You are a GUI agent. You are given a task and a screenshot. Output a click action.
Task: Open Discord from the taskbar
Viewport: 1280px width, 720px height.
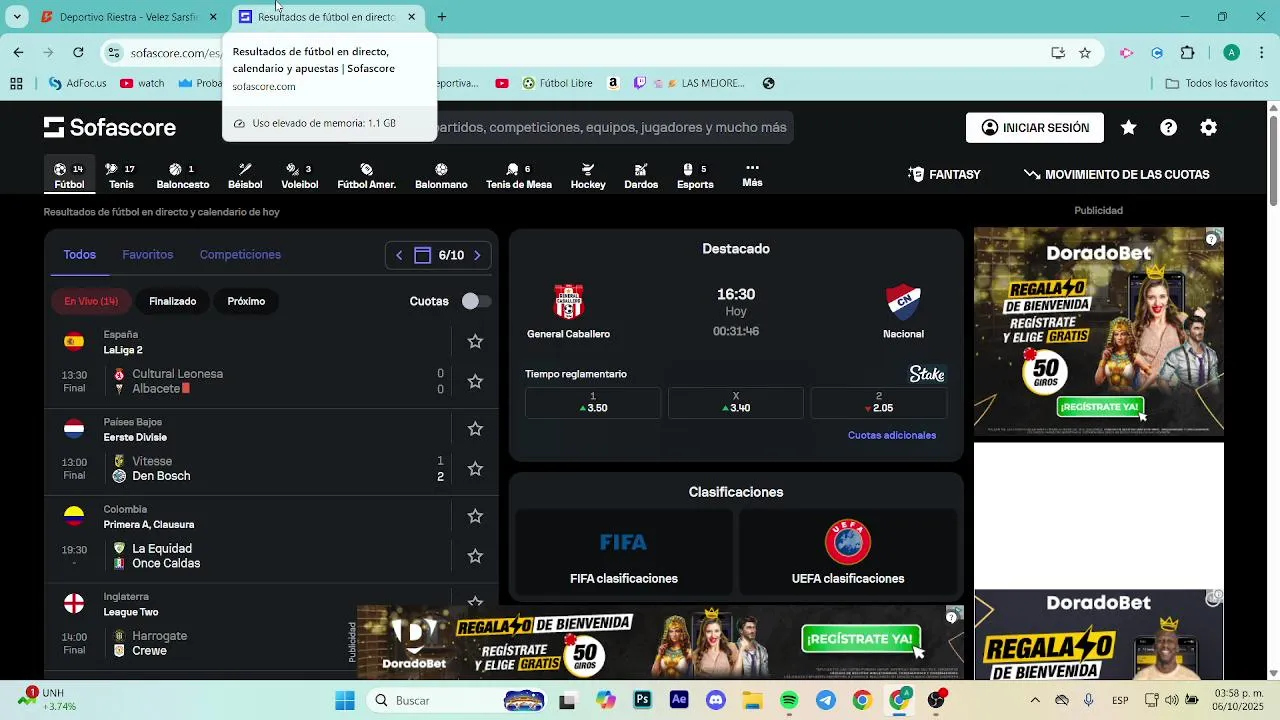(716, 700)
